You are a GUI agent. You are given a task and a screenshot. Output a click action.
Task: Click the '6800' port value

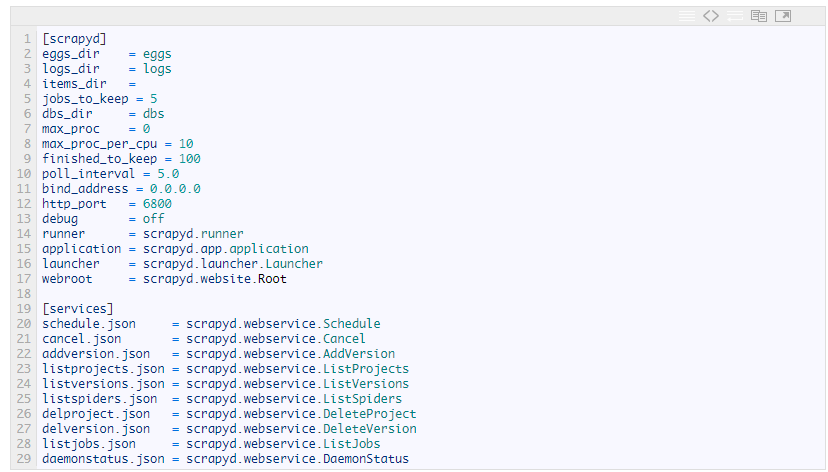click(157, 204)
